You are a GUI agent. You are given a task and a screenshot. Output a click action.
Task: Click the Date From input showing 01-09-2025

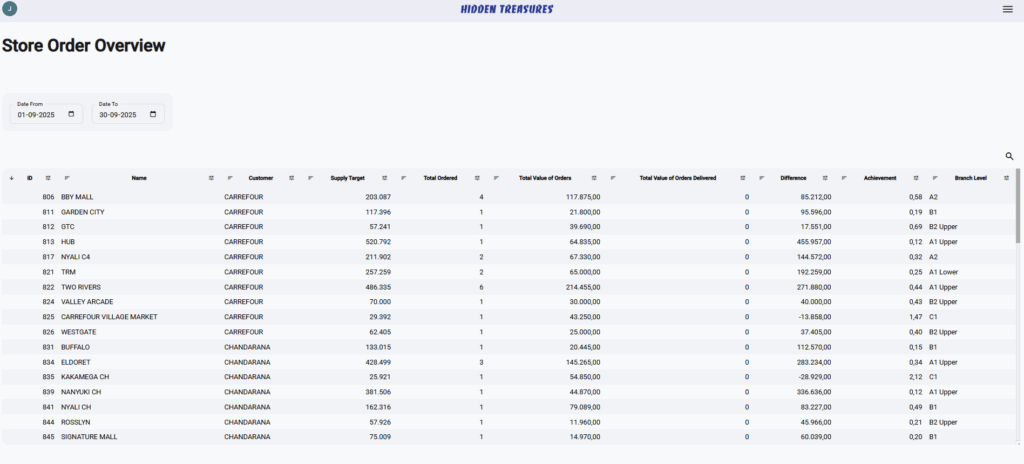click(40, 114)
